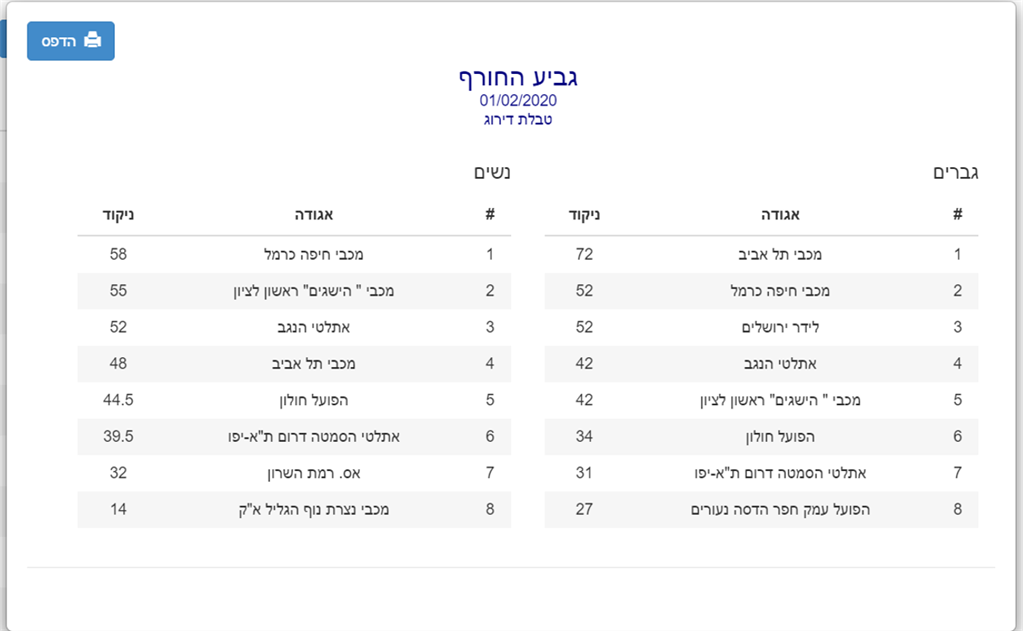Viewport: 1023px width, 631px height.
Task: Select men's row הפועל חולון with 34 points
Action: pos(761,437)
